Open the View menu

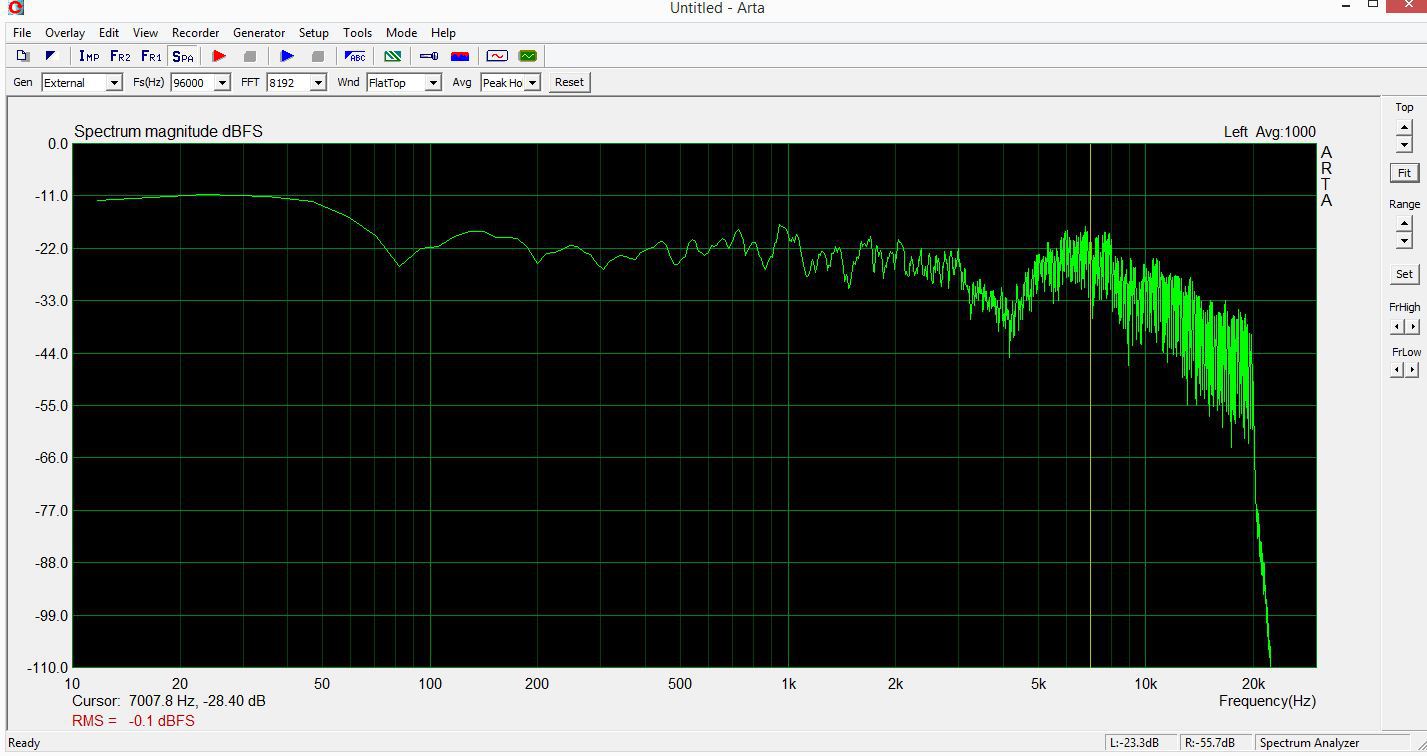(145, 33)
